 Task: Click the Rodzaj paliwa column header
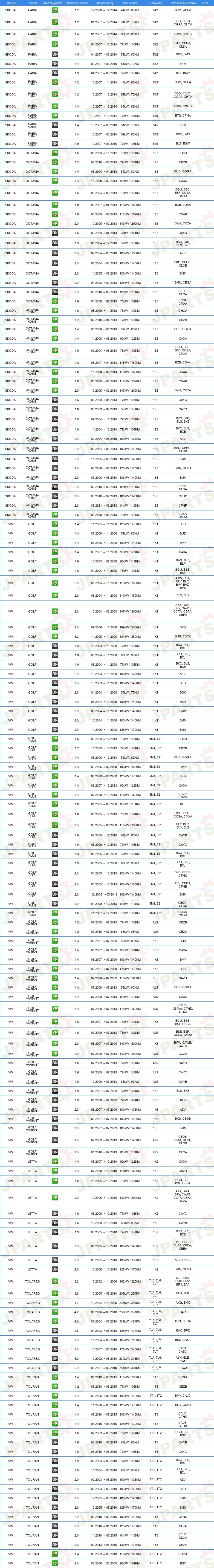point(54,2)
